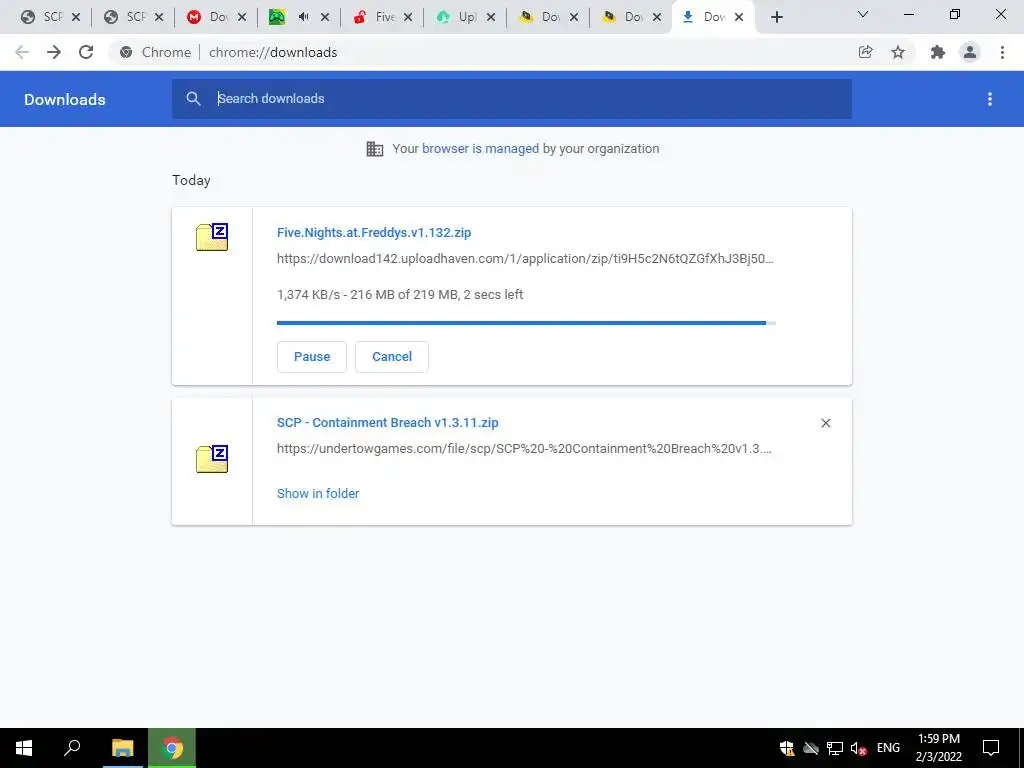1024x768 pixels.
Task: Open the notification center icon
Action: click(x=991, y=748)
